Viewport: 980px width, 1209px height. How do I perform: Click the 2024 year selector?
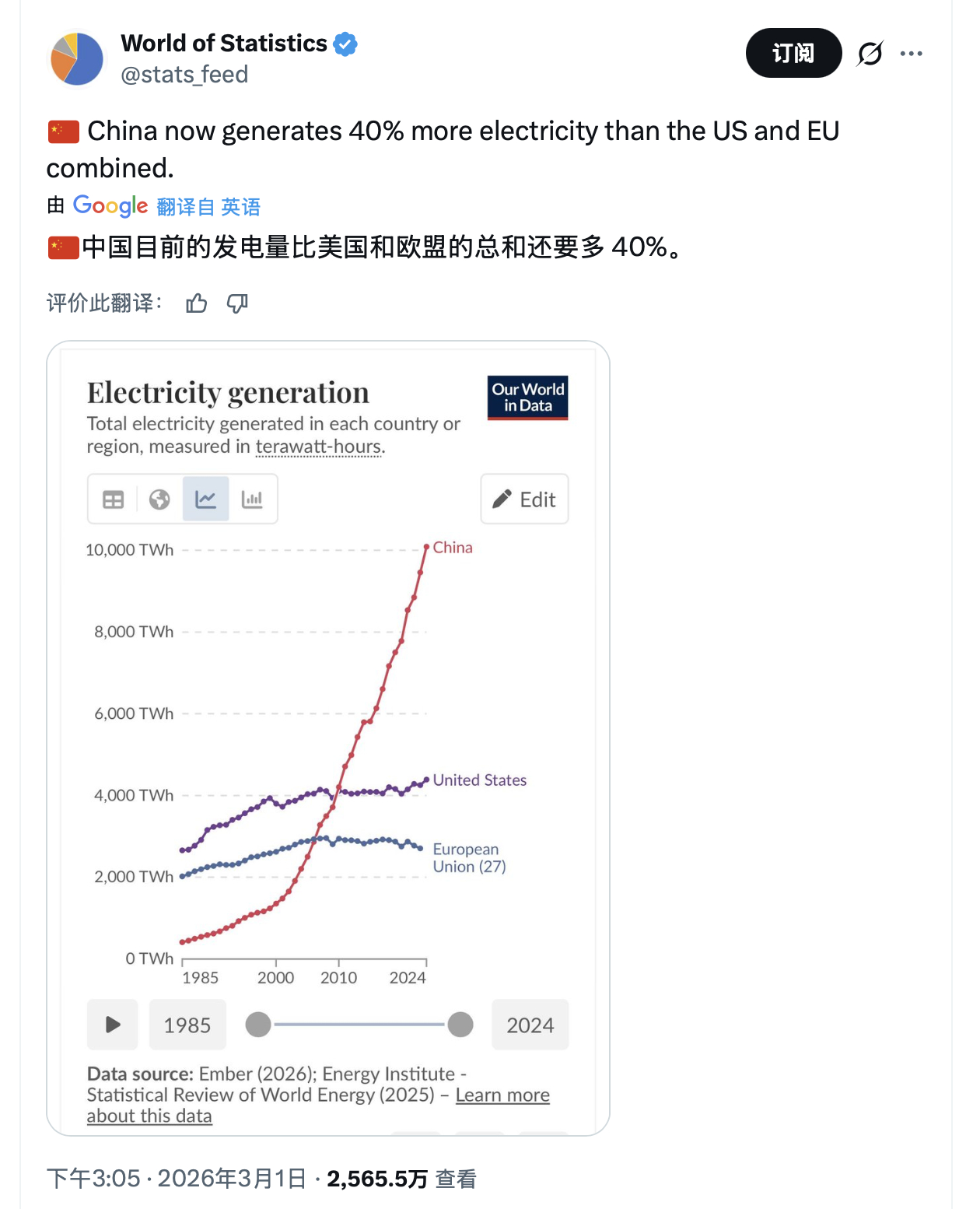coord(530,1025)
